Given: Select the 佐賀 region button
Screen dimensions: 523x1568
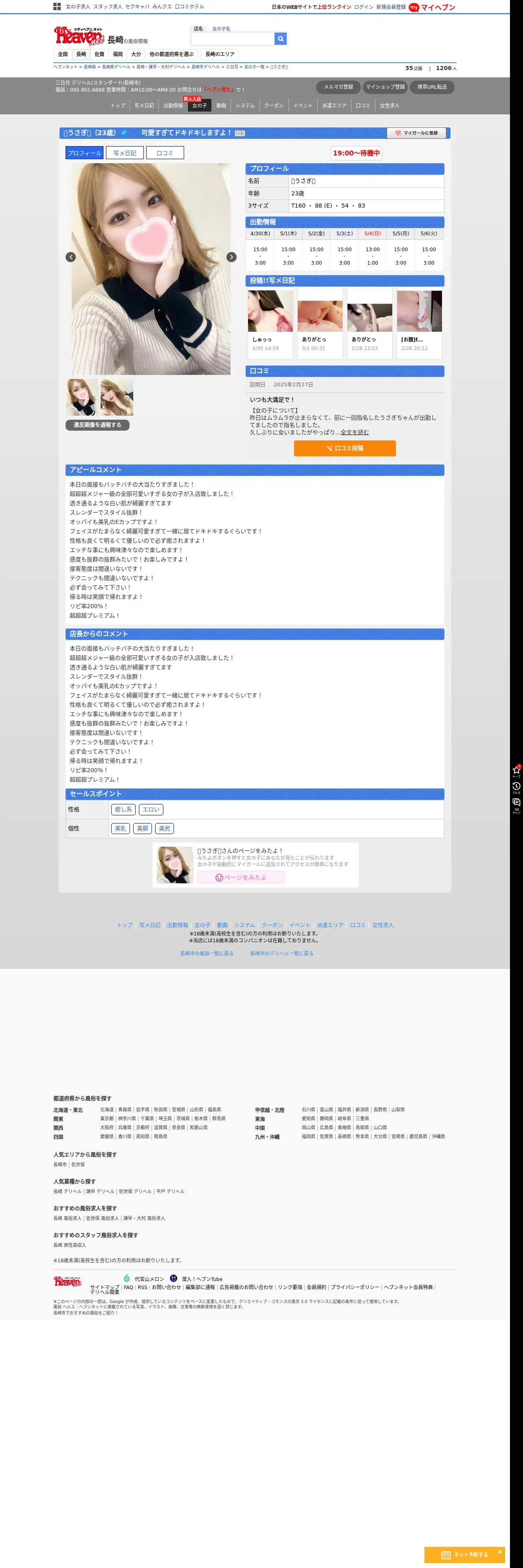Looking at the screenshot, I should [99, 54].
